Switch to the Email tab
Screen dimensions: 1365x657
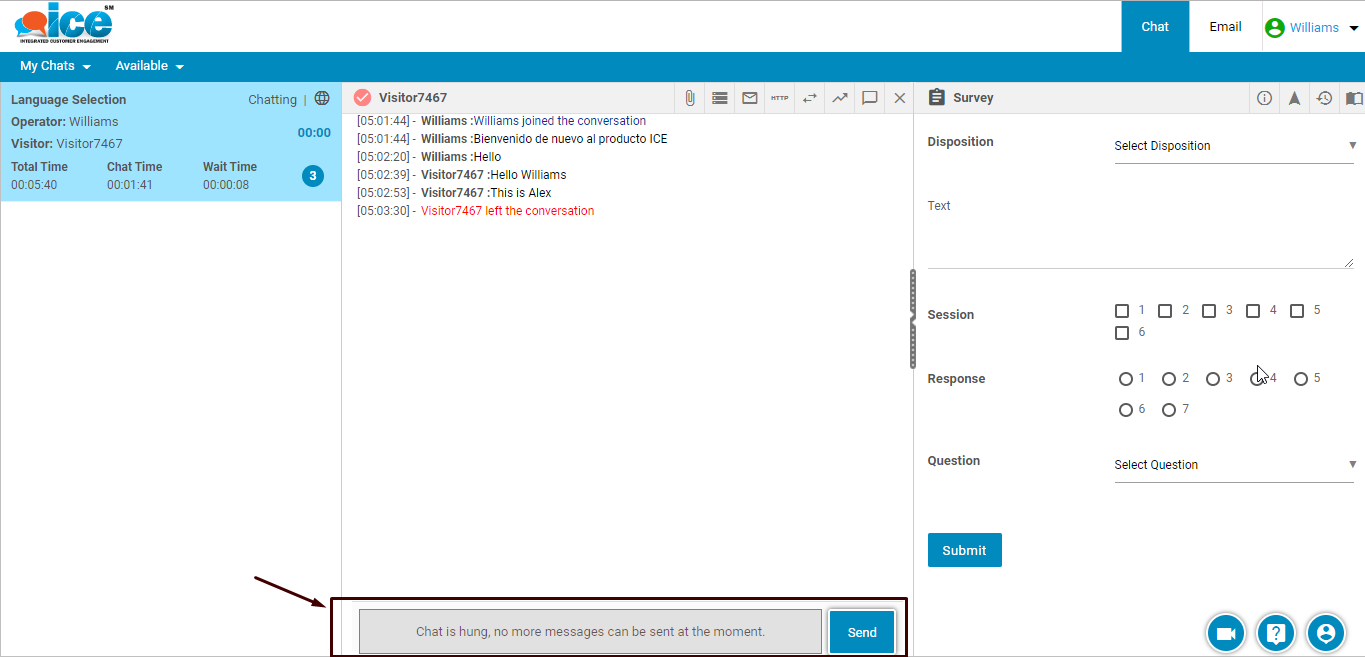(x=1225, y=27)
